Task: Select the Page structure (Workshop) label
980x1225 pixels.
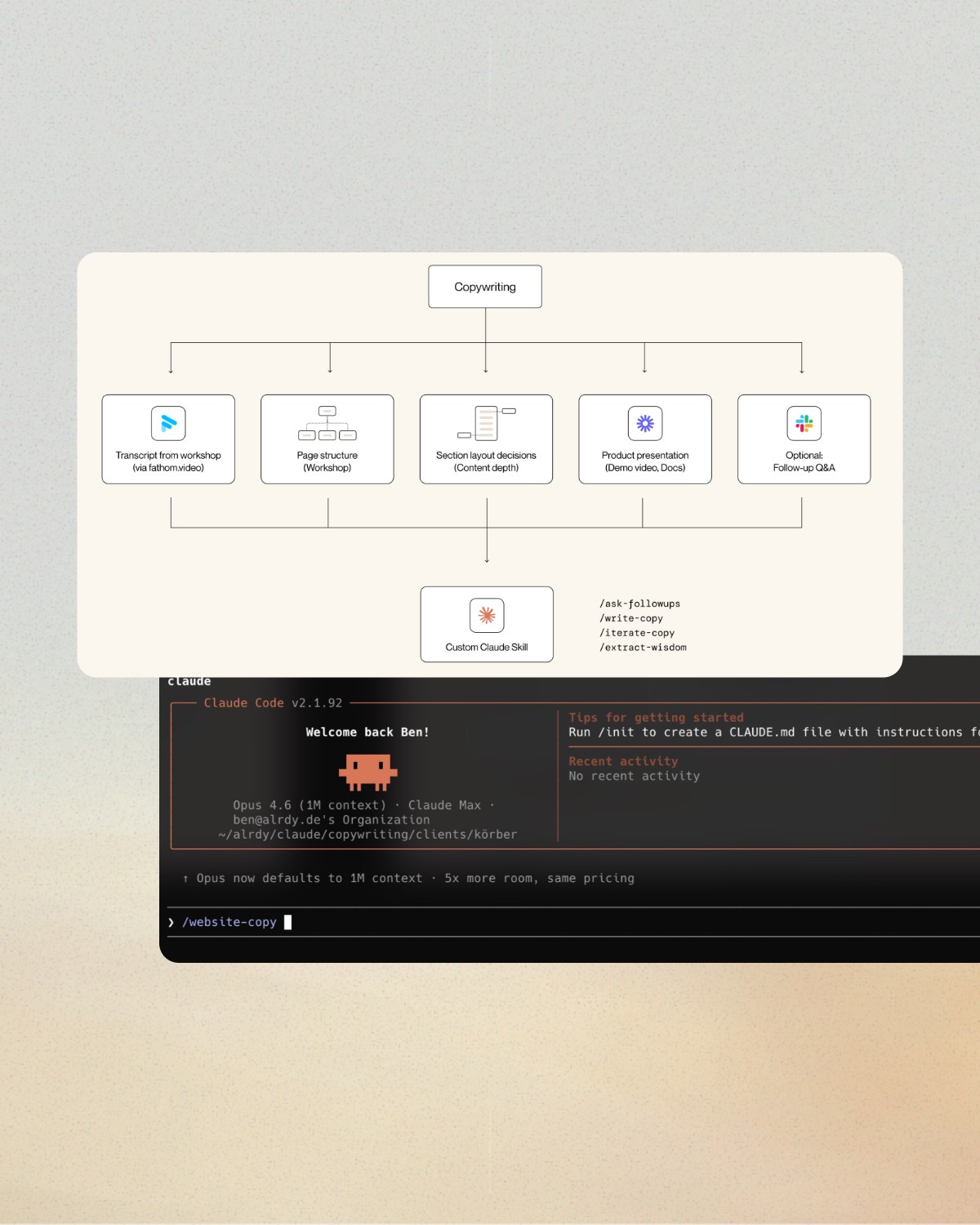Action: 327,461
